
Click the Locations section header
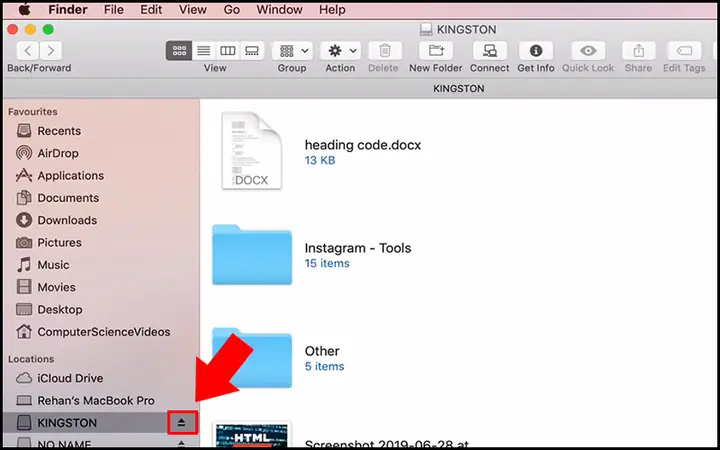coord(31,359)
